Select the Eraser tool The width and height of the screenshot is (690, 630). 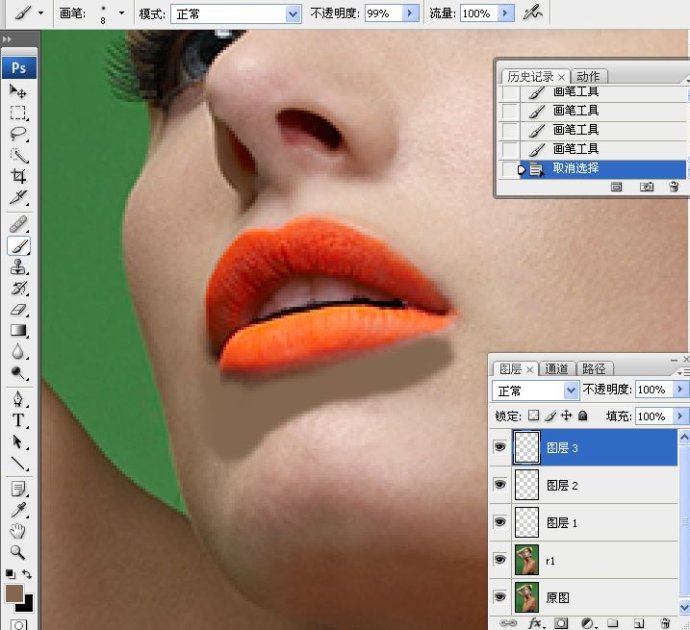[18, 309]
